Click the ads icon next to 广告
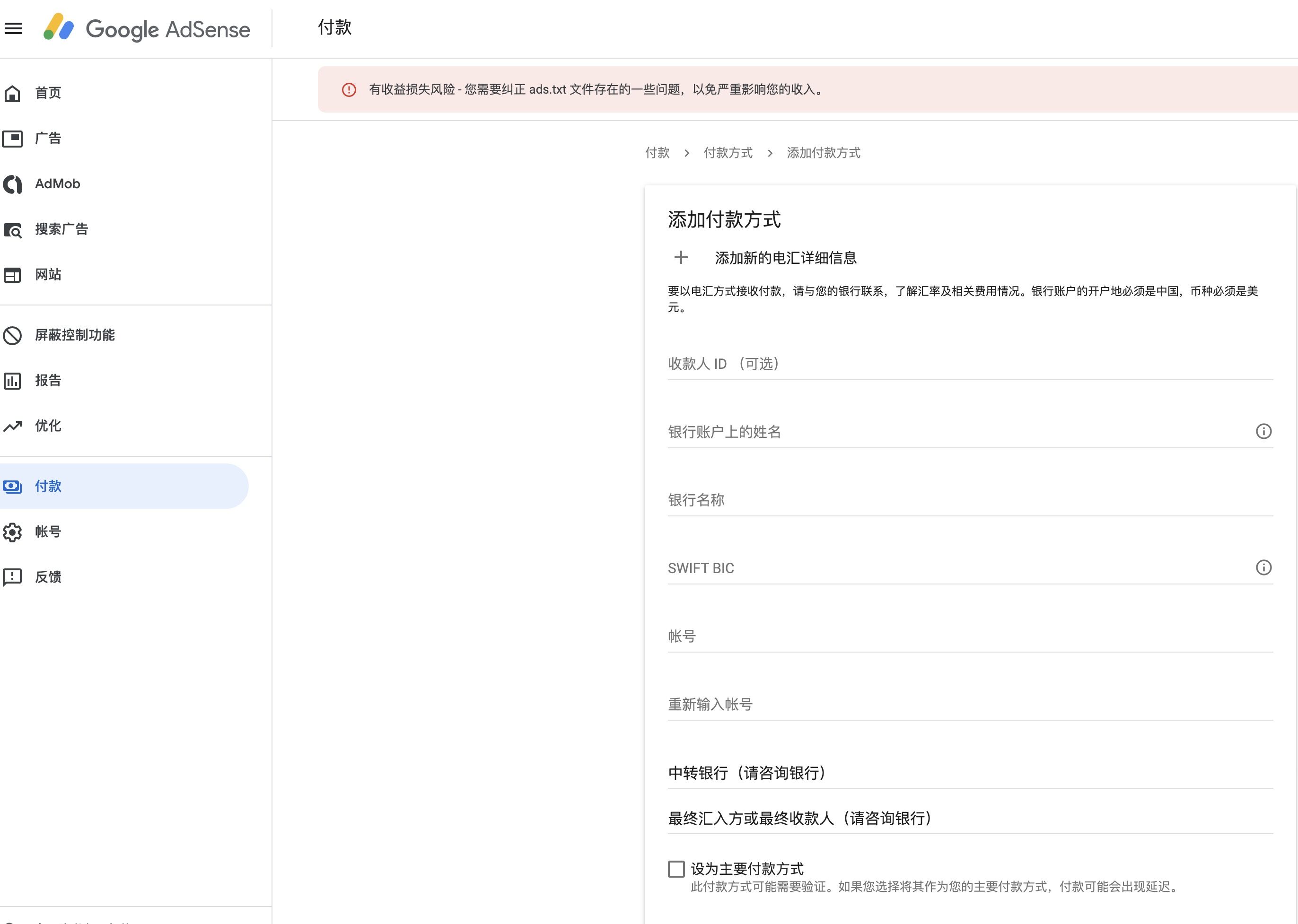Screen dimensions: 1298x924 tap(12, 138)
